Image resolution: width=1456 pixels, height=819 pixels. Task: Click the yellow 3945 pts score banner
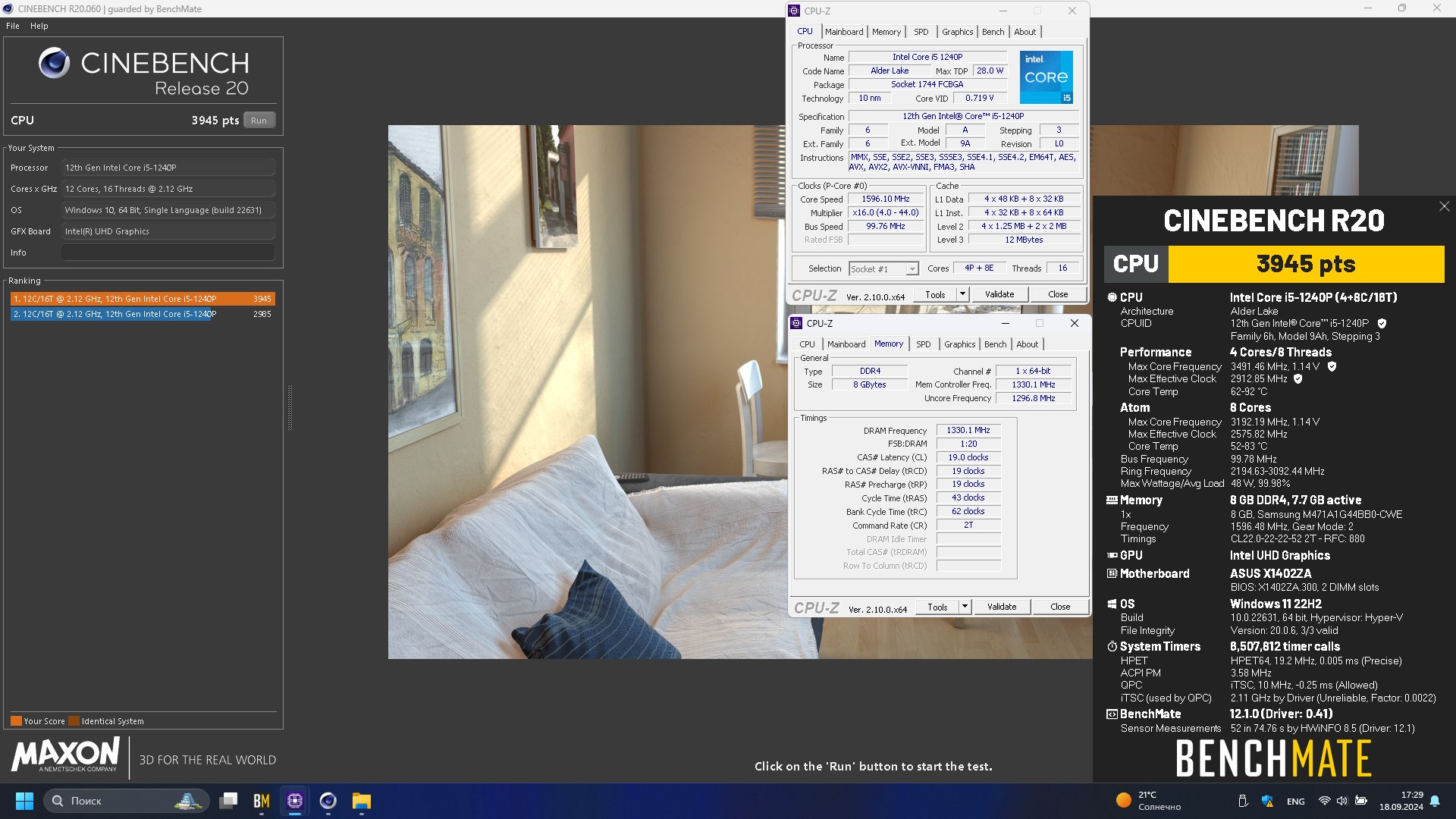click(x=1306, y=264)
